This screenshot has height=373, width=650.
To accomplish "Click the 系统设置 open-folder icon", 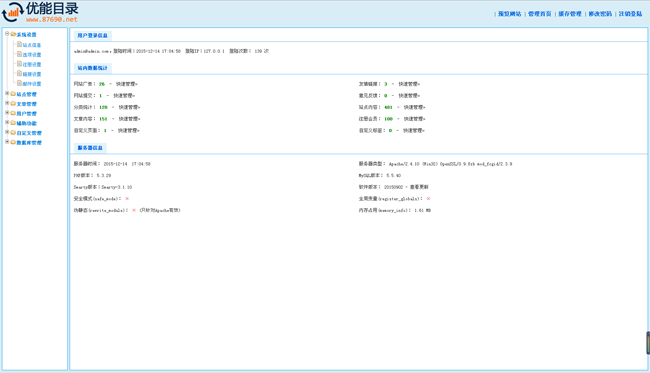I will pyautogui.click(x=13, y=34).
